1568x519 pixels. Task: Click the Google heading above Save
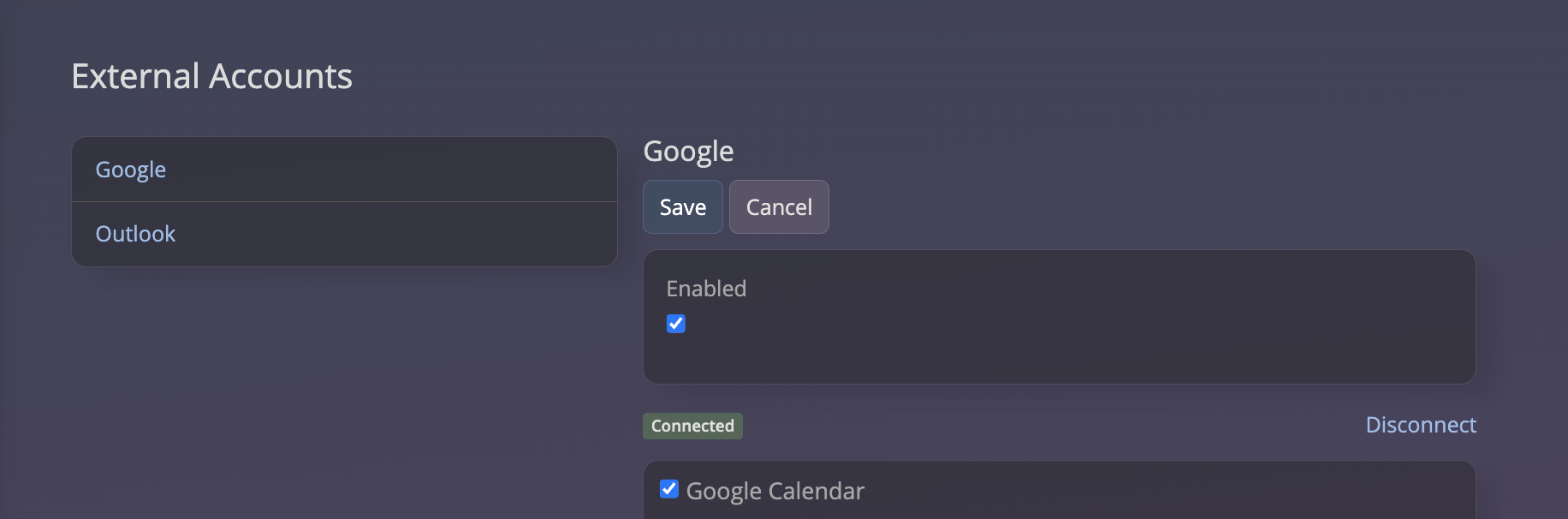[x=688, y=152]
